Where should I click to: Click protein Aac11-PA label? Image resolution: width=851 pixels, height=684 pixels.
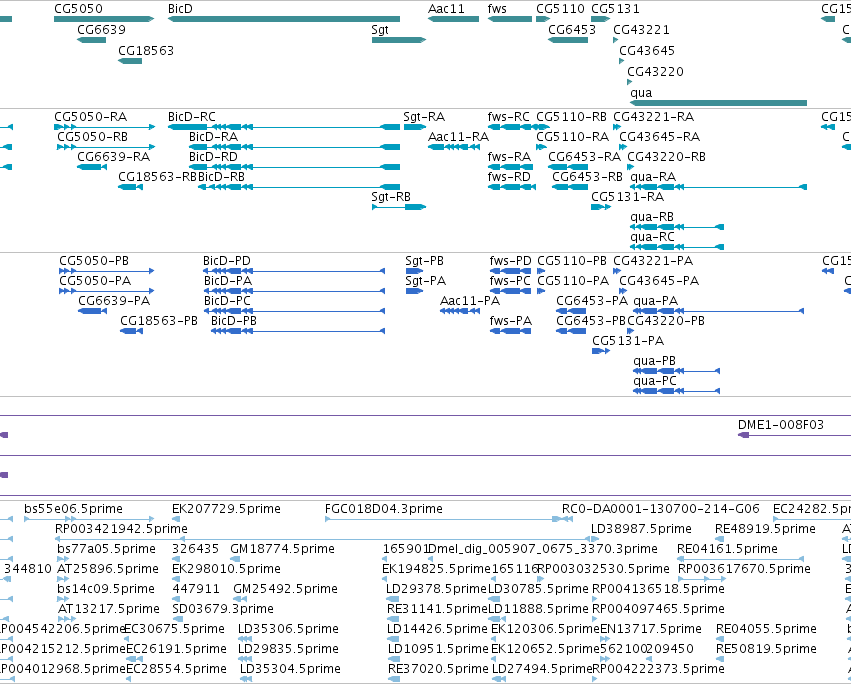coord(470,301)
